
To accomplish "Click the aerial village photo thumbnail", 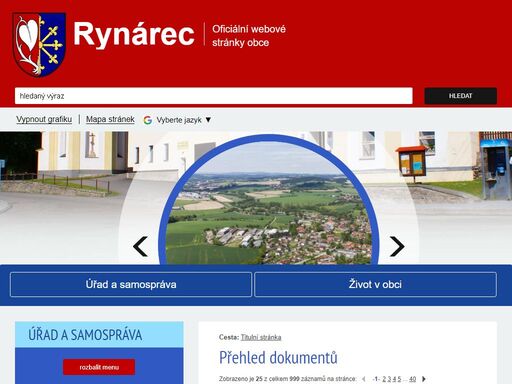I will click(269, 201).
